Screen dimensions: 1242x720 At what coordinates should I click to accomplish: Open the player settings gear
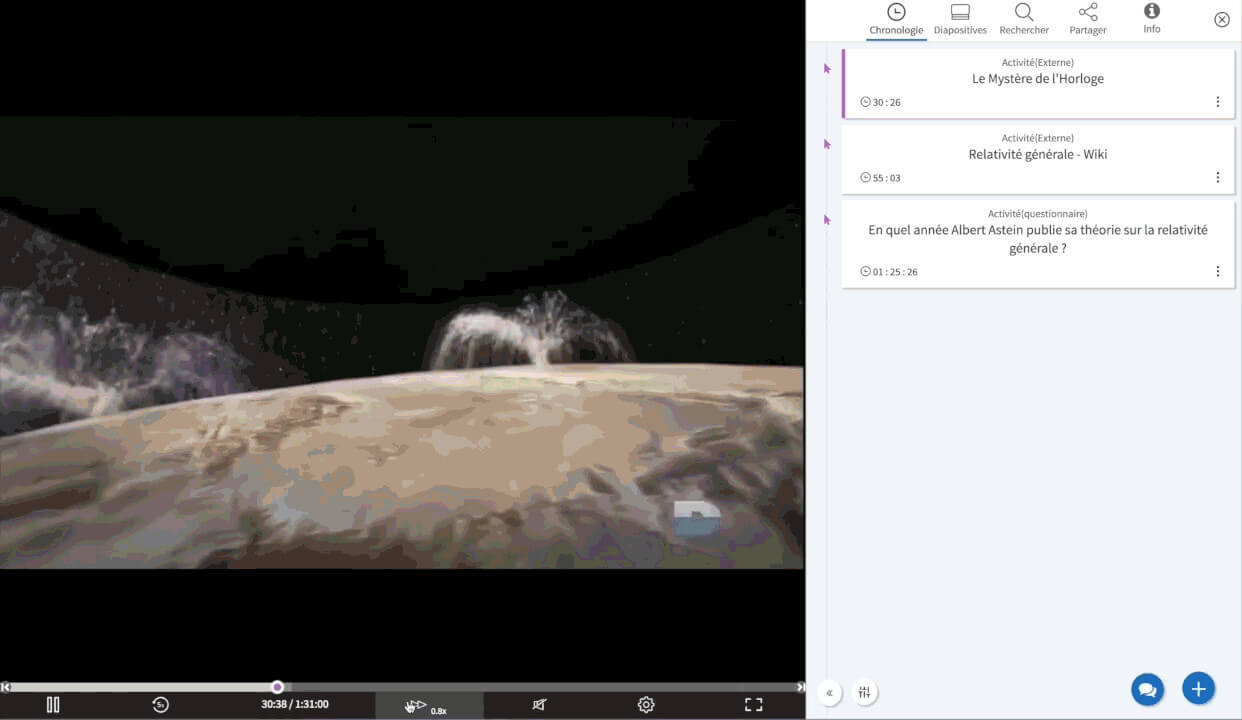[646, 704]
